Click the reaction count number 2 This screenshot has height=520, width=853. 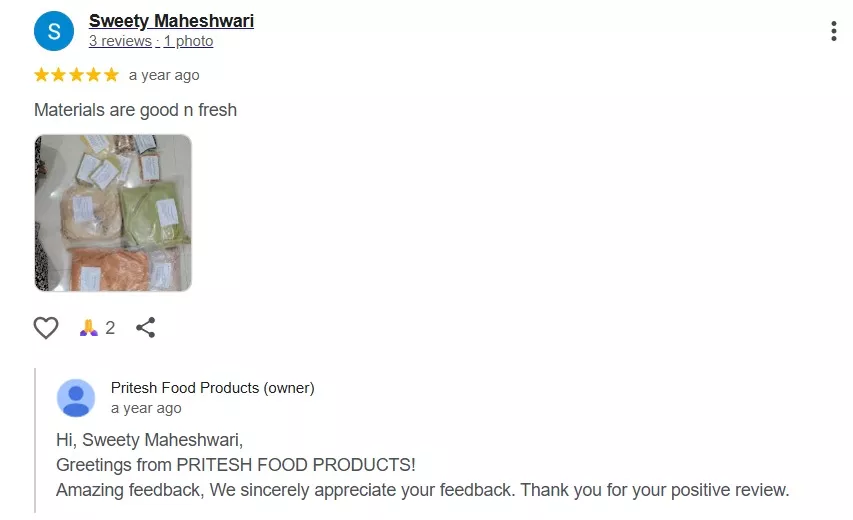click(110, 328)
